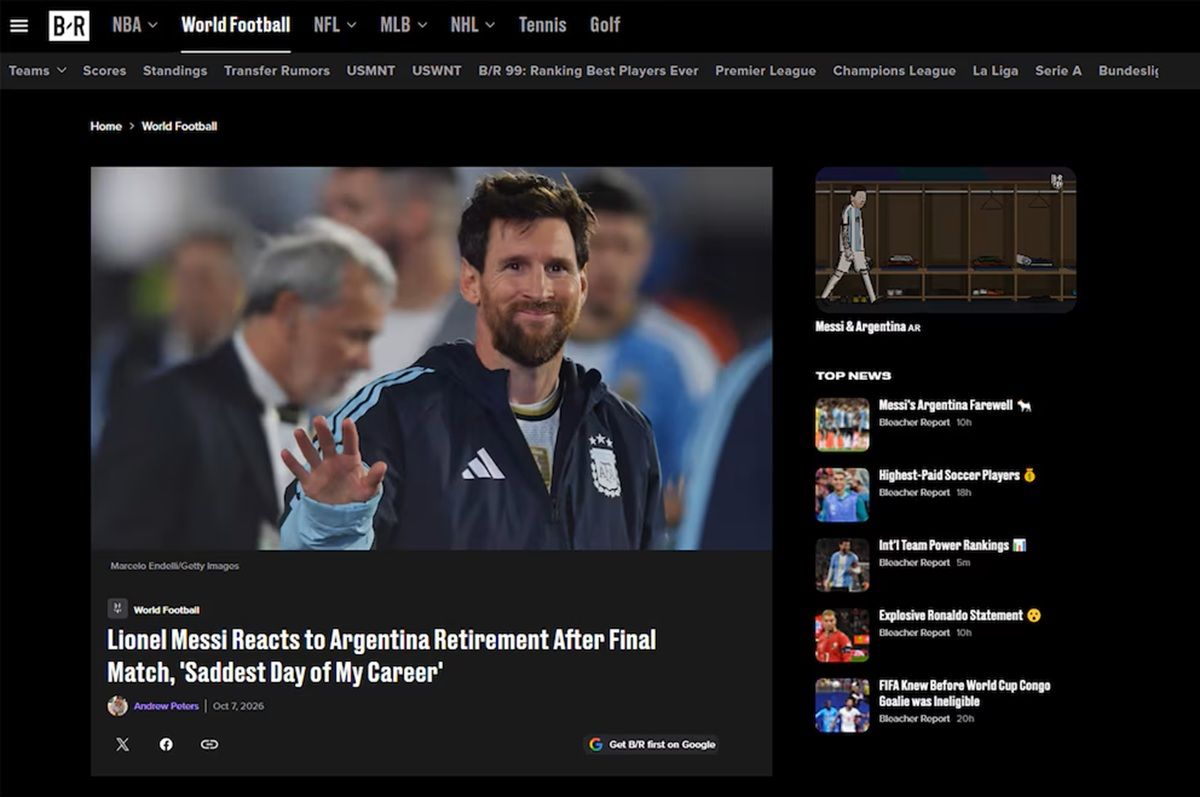Copy the article link icon
This screenshot has height=797, width=1200.
[x=209, y=744]
